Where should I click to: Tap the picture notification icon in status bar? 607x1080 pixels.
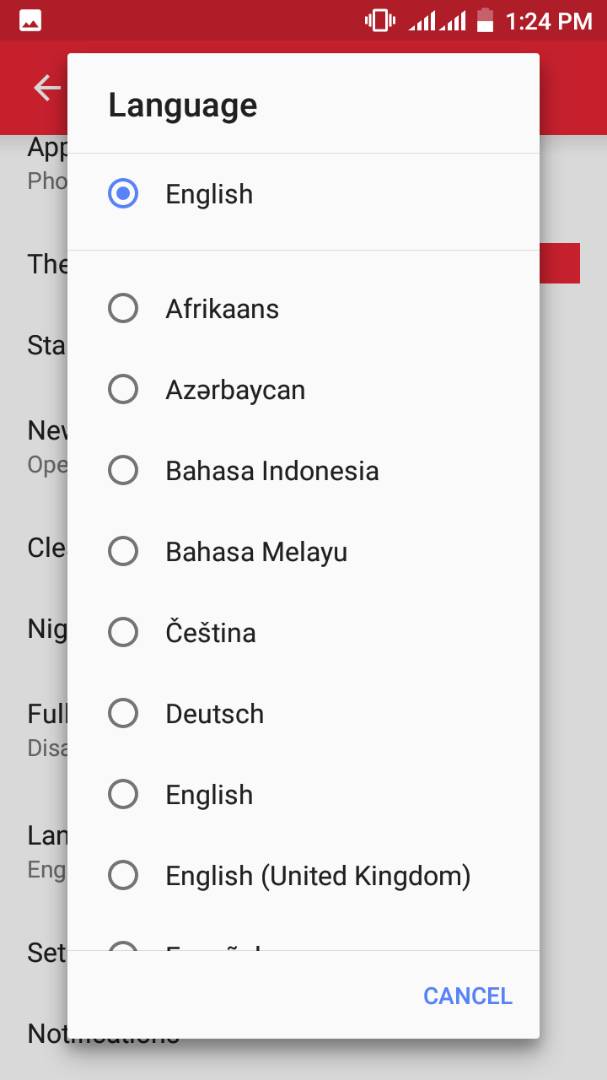coord(30,20)
